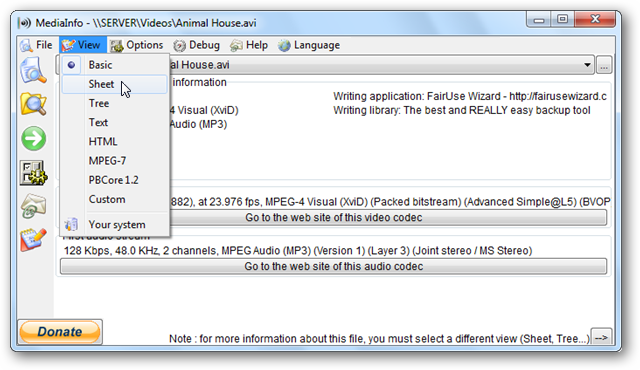Close the View menu from menu bar
Viewport: 640px width, 370px height.
point(83,45)
